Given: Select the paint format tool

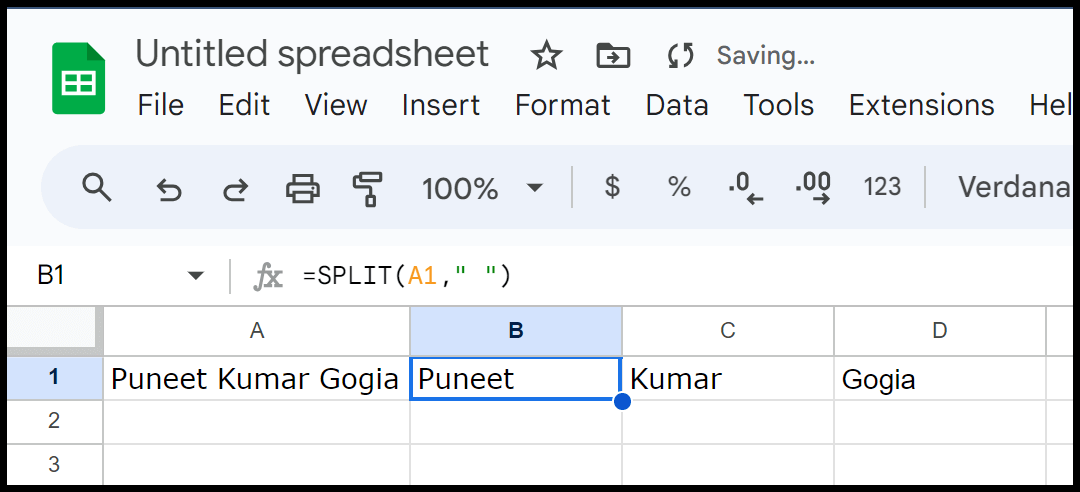Looking at the screenshot, I should [x=367, y=189].
